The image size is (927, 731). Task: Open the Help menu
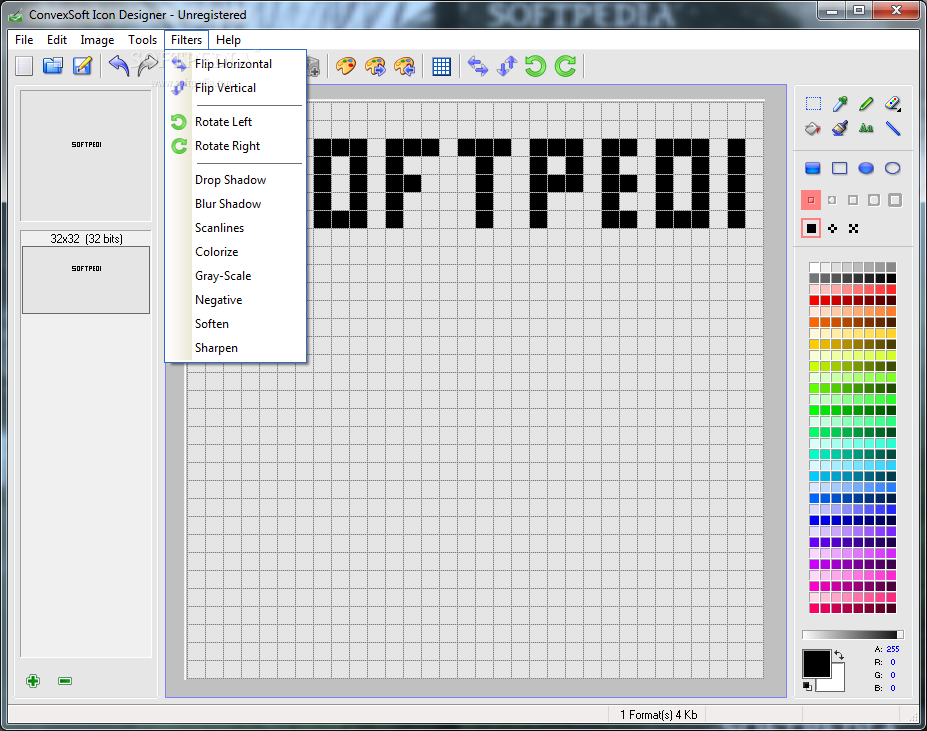(228, 40)
